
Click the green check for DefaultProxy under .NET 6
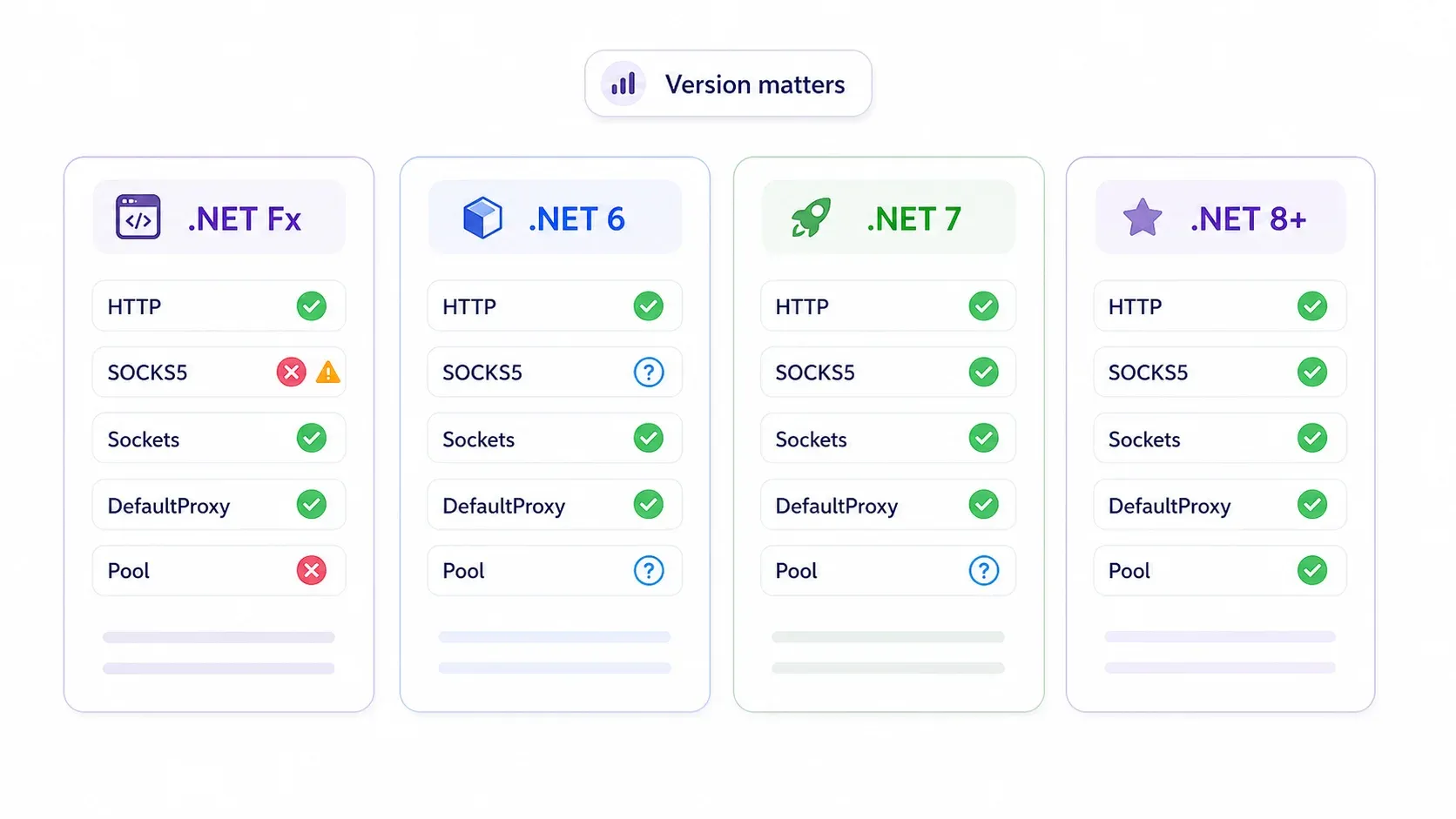(x=648, y=504)
